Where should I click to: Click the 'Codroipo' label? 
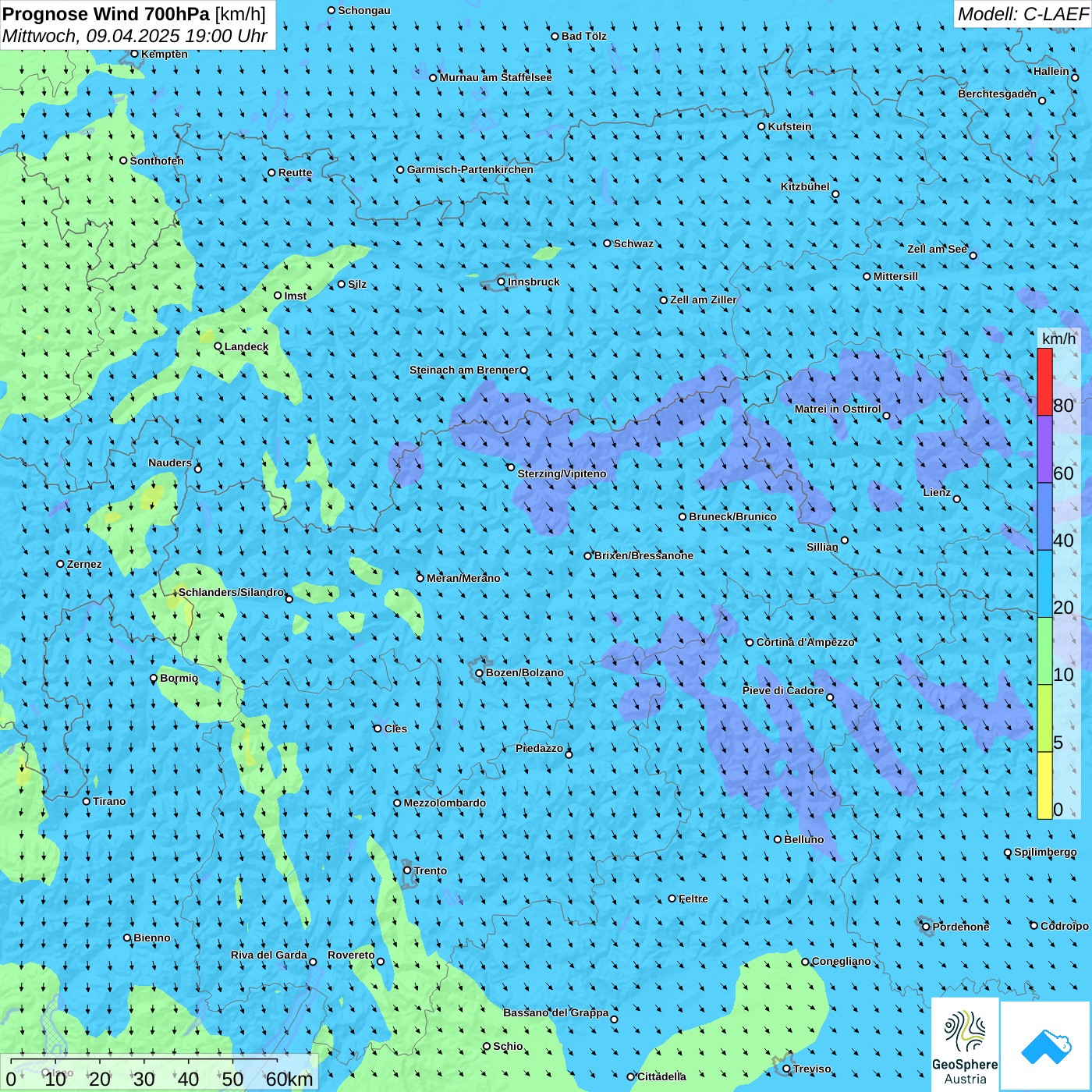pyautogui.click(x=1065, y=926)
